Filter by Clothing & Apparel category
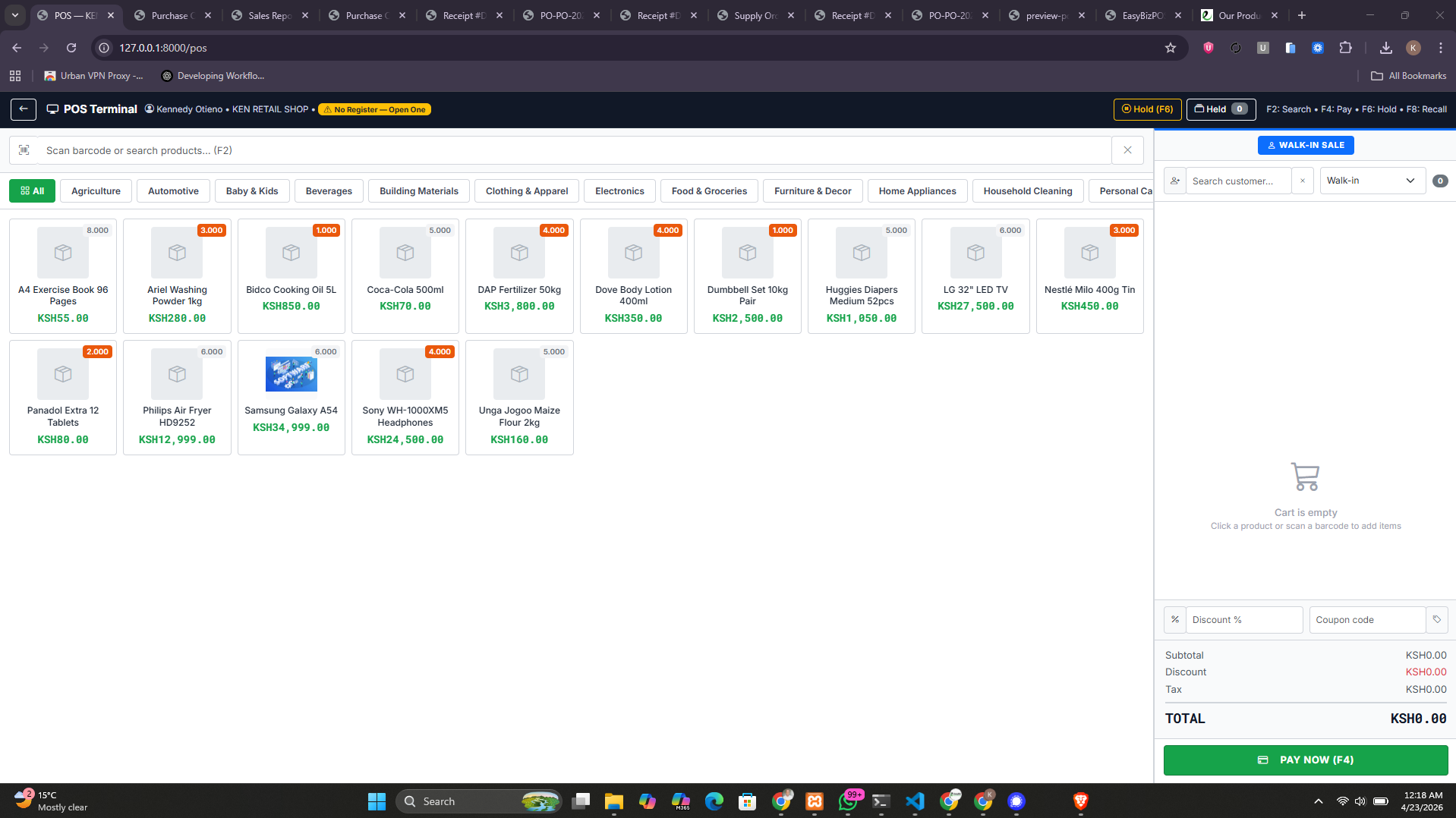1456x818 pixels. [527, 191]
